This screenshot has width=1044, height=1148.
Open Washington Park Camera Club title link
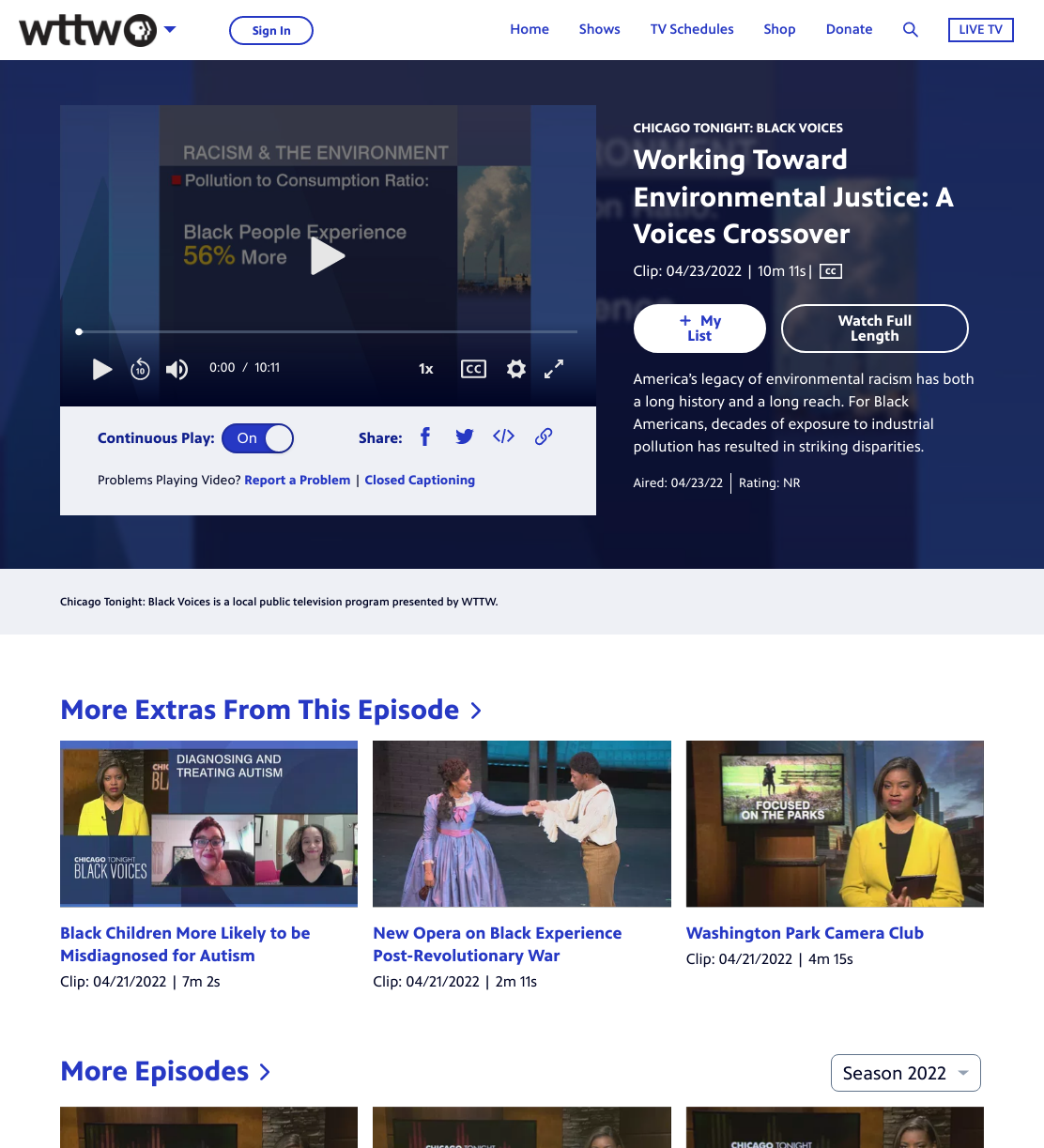coord(805,933)
